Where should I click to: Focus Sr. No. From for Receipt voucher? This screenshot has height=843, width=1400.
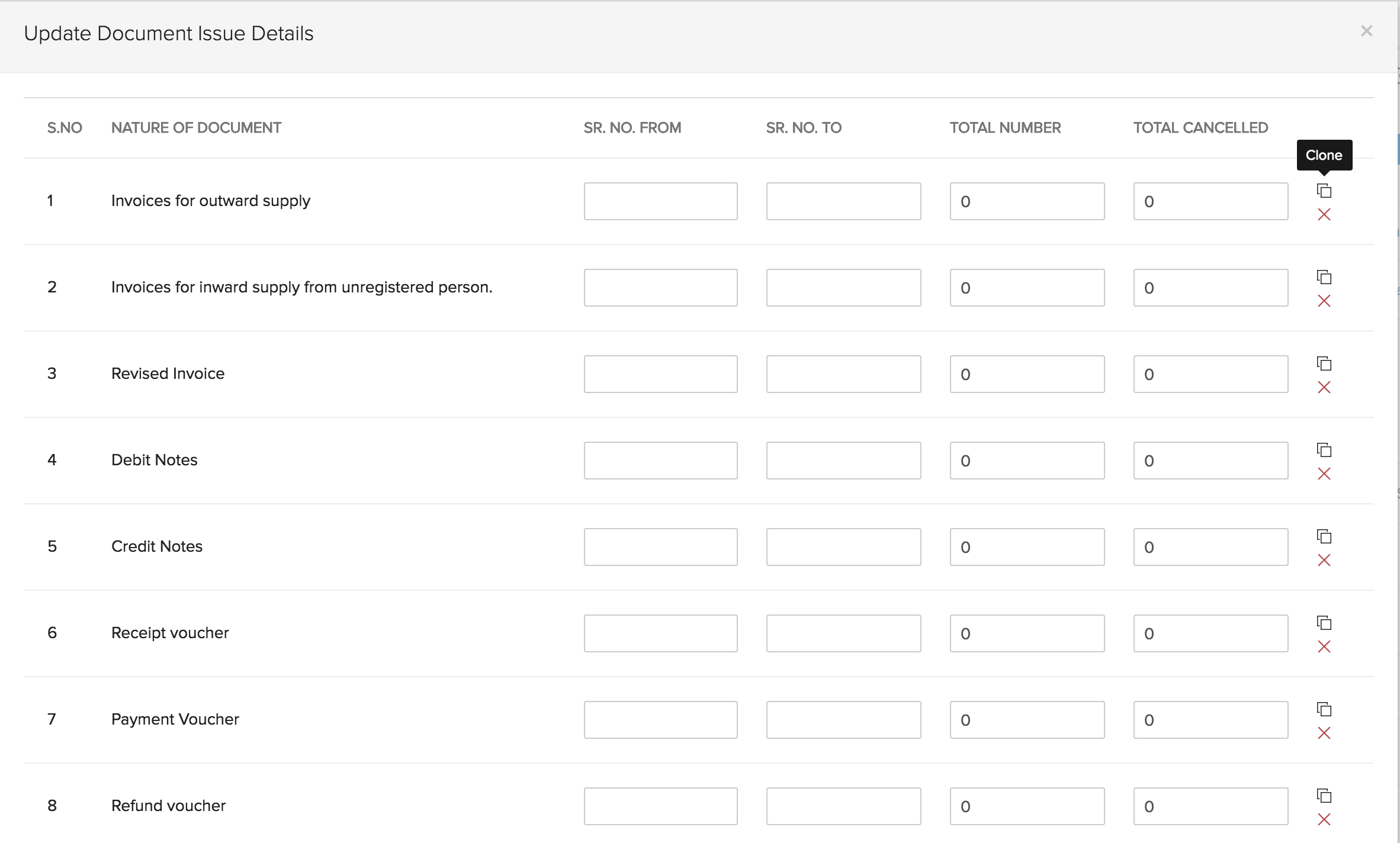coord(660,633)
